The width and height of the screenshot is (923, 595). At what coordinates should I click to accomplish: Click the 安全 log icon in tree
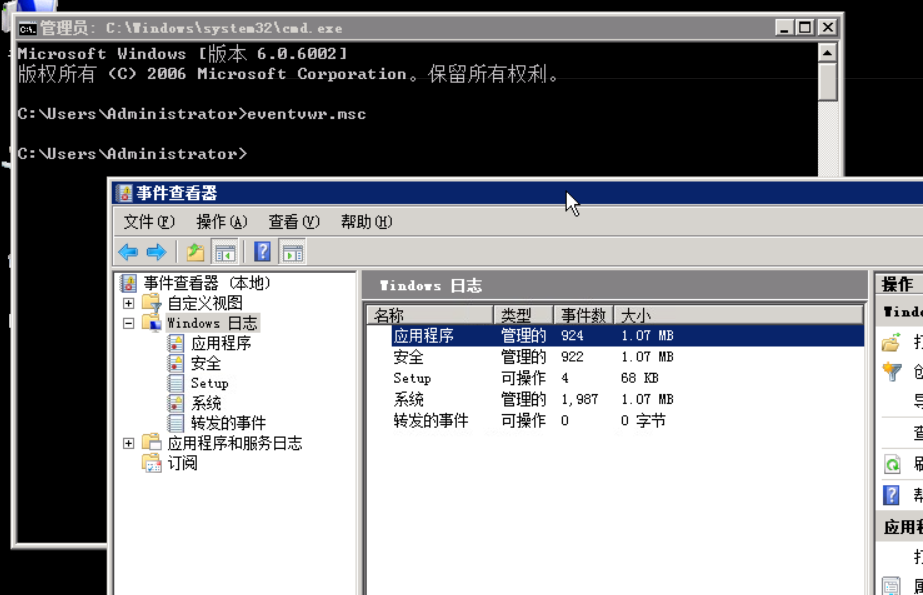click(x=175, y=363)
